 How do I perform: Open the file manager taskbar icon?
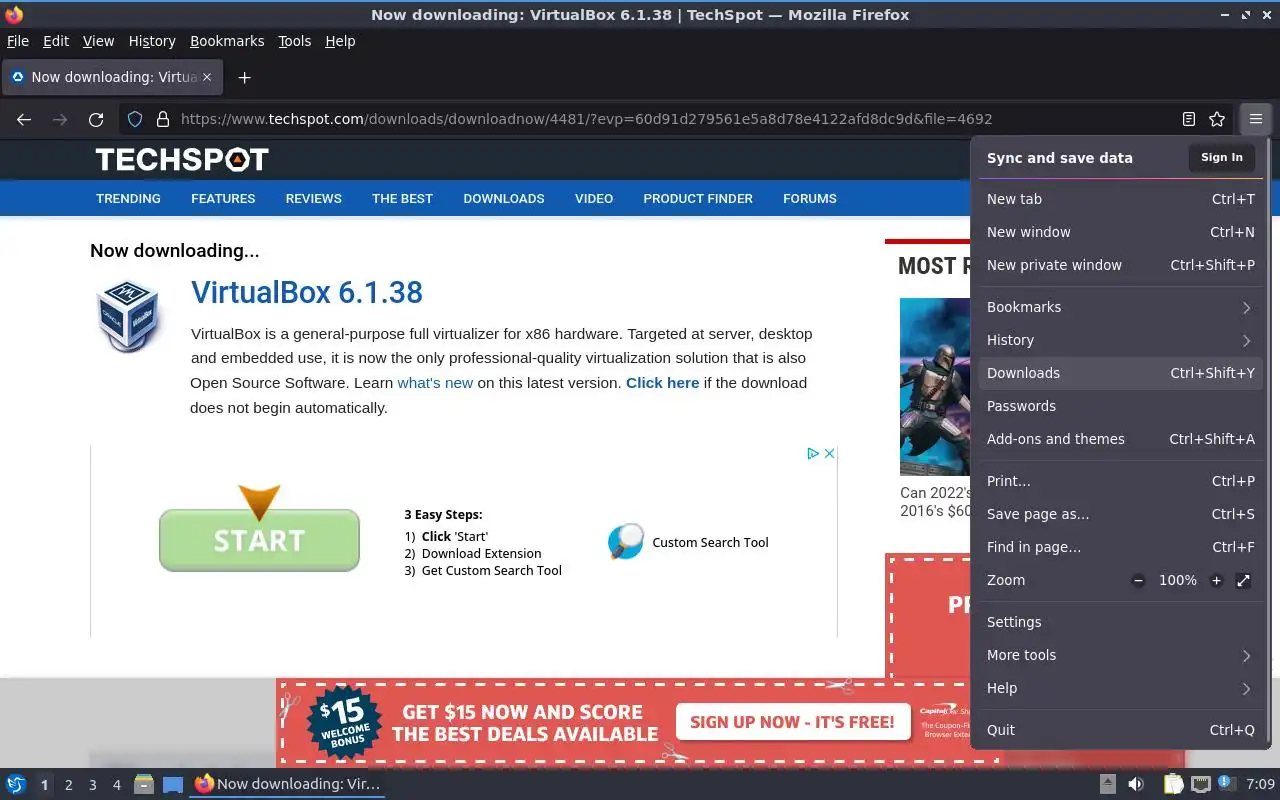(x=143, y=784)
